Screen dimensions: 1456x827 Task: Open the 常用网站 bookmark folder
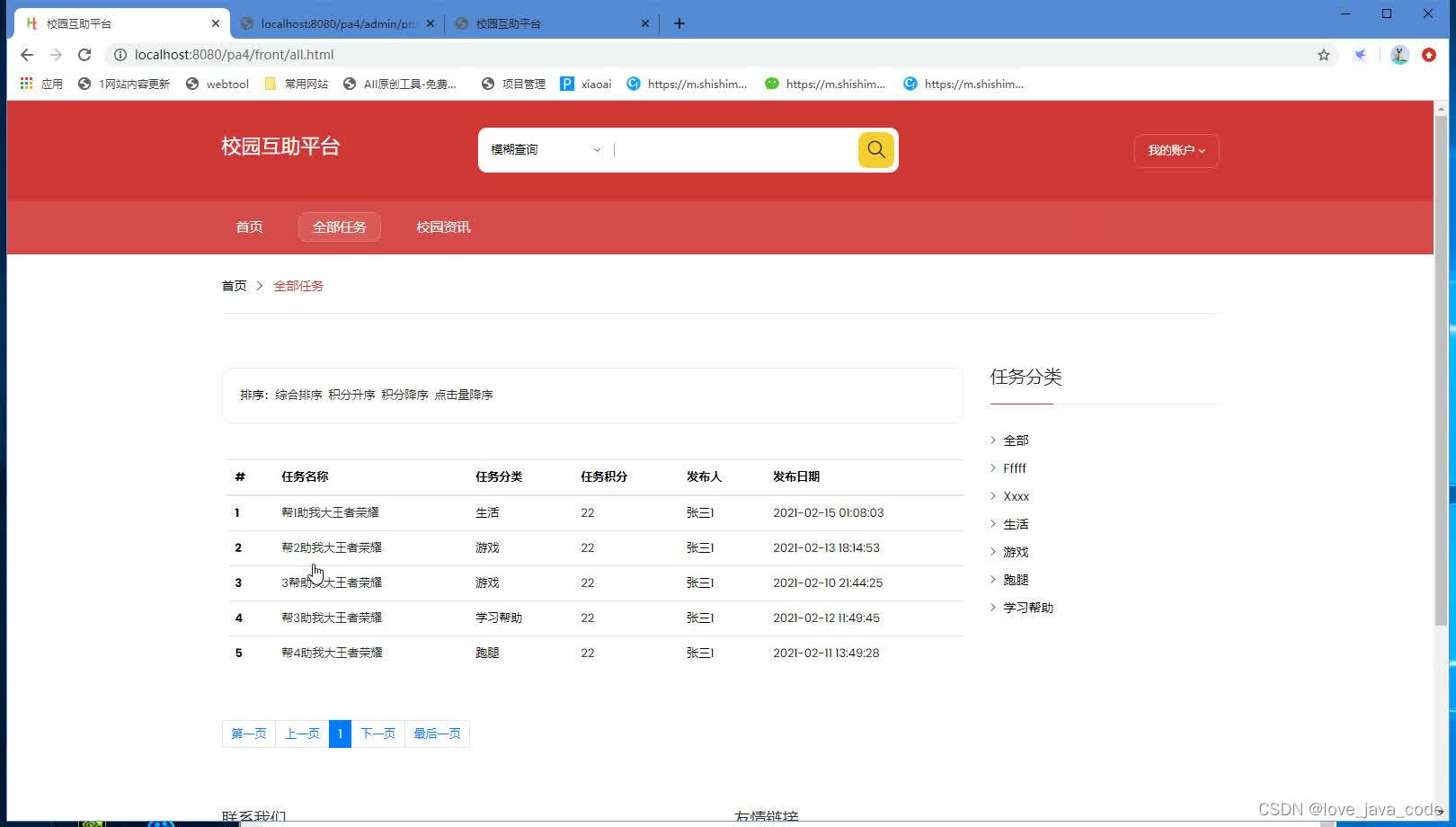point(297,84)
